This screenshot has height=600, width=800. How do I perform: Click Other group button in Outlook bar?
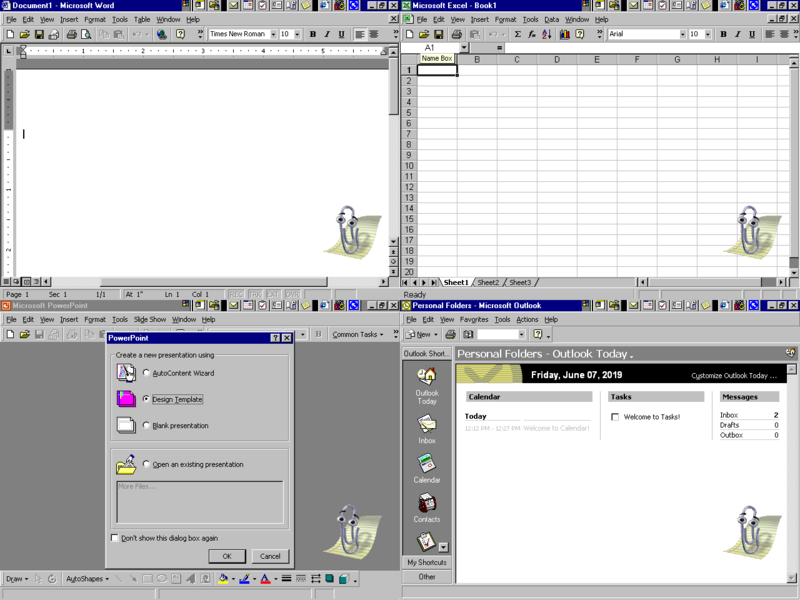coord(427,577)
